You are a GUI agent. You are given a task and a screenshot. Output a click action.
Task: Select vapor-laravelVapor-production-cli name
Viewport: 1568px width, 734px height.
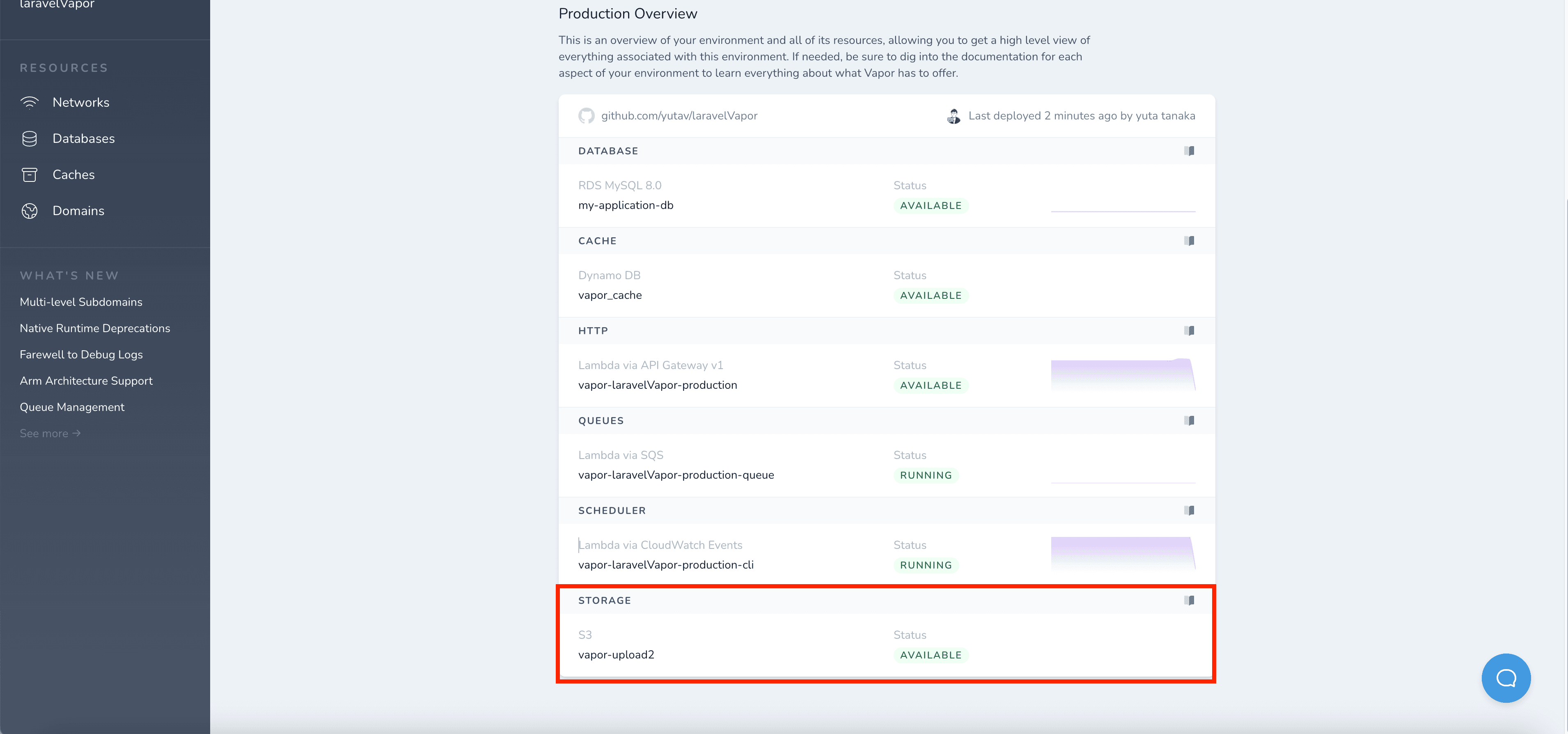(666, 565)
